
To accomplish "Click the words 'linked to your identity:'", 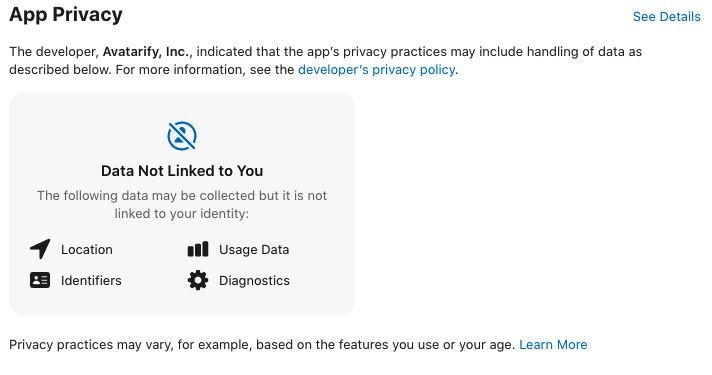I will pos(182,213).
